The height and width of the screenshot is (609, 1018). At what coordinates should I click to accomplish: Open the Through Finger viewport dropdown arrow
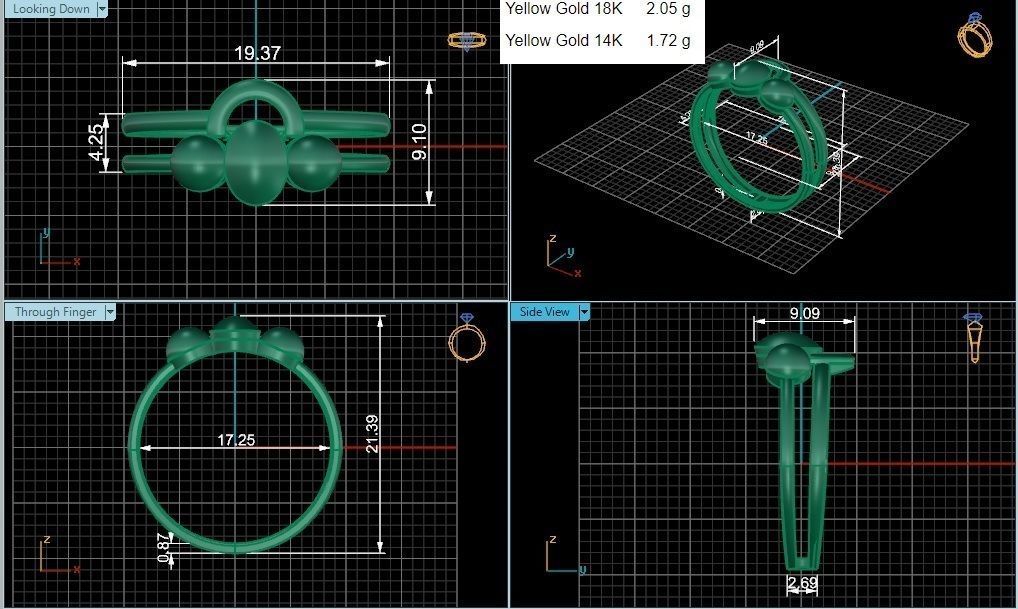pyautogui.click(x=110, y=312)
